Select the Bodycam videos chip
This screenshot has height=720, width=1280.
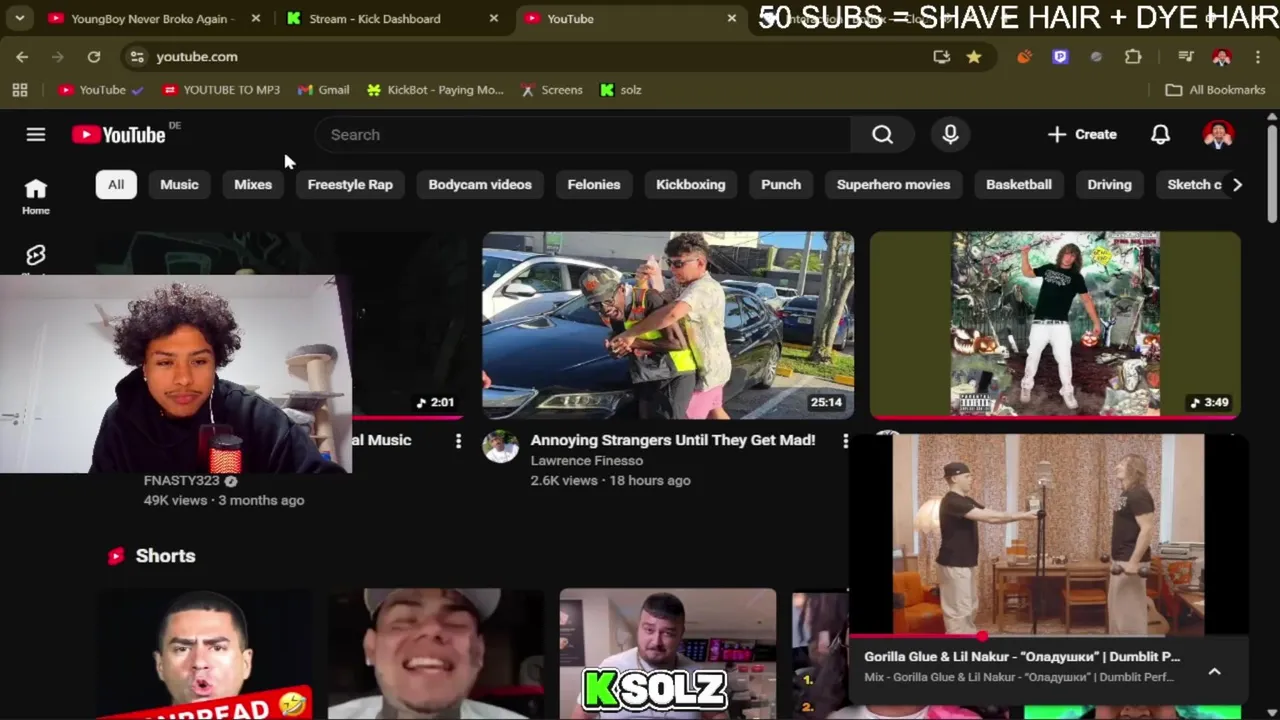click(x=480, y=184)
